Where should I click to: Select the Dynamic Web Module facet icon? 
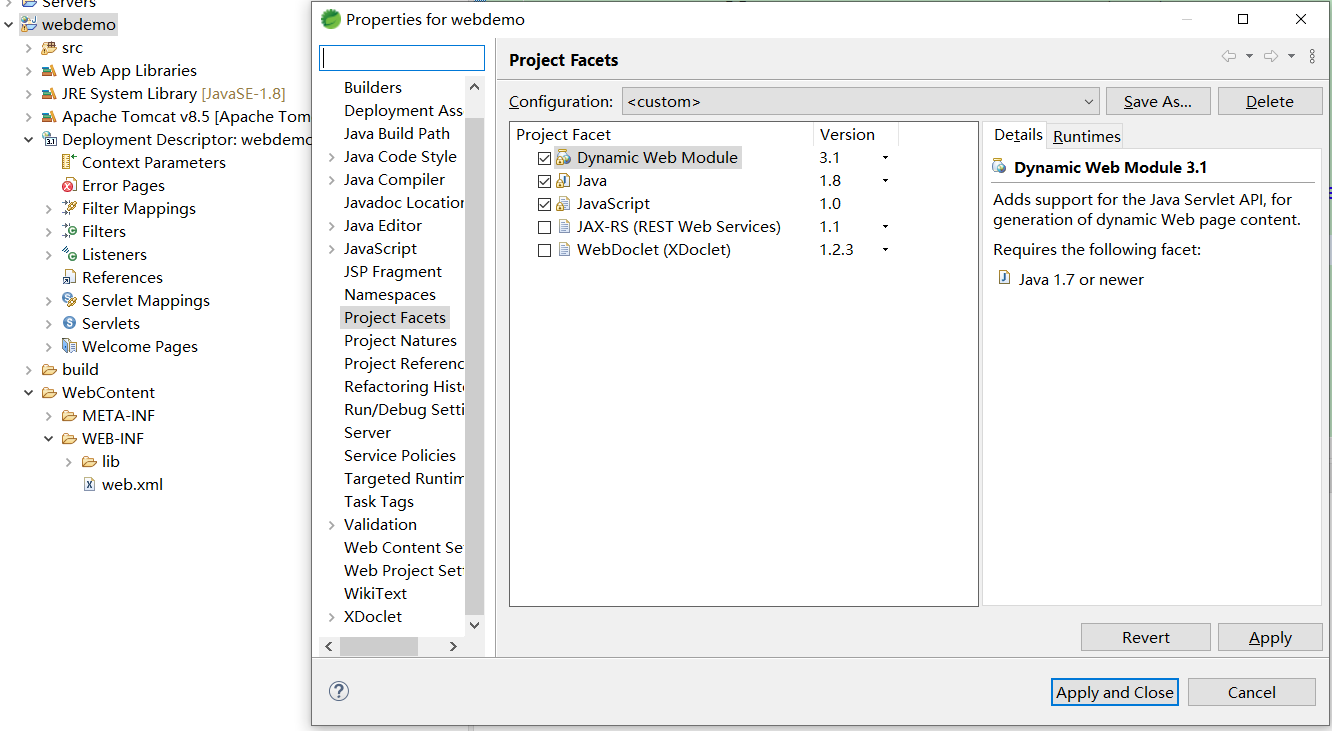coord(561,157)
